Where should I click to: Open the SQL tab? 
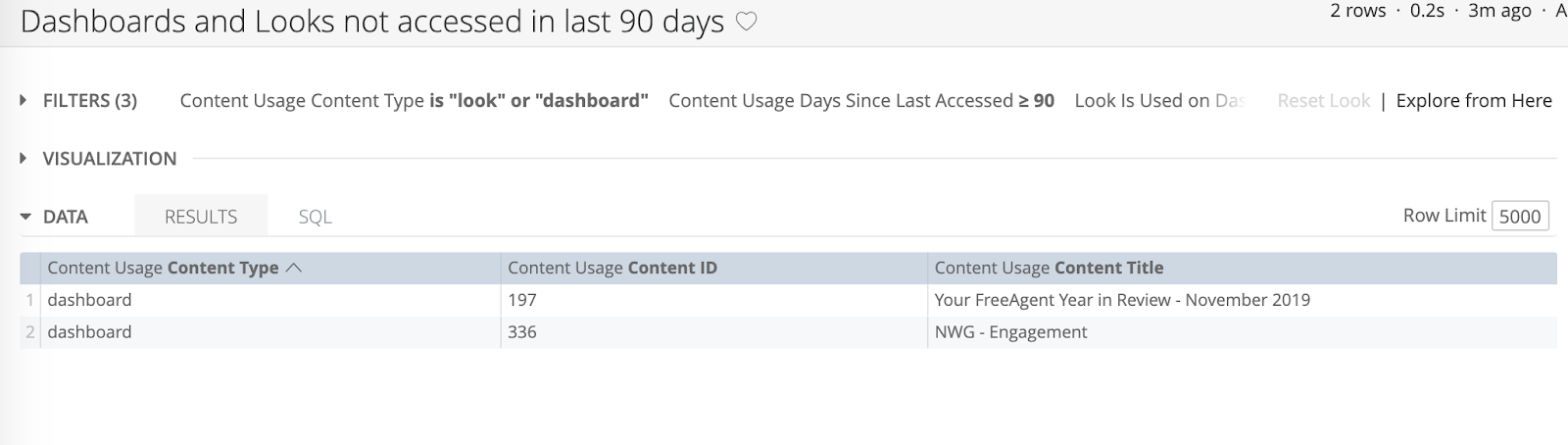(x=315, y=217)
